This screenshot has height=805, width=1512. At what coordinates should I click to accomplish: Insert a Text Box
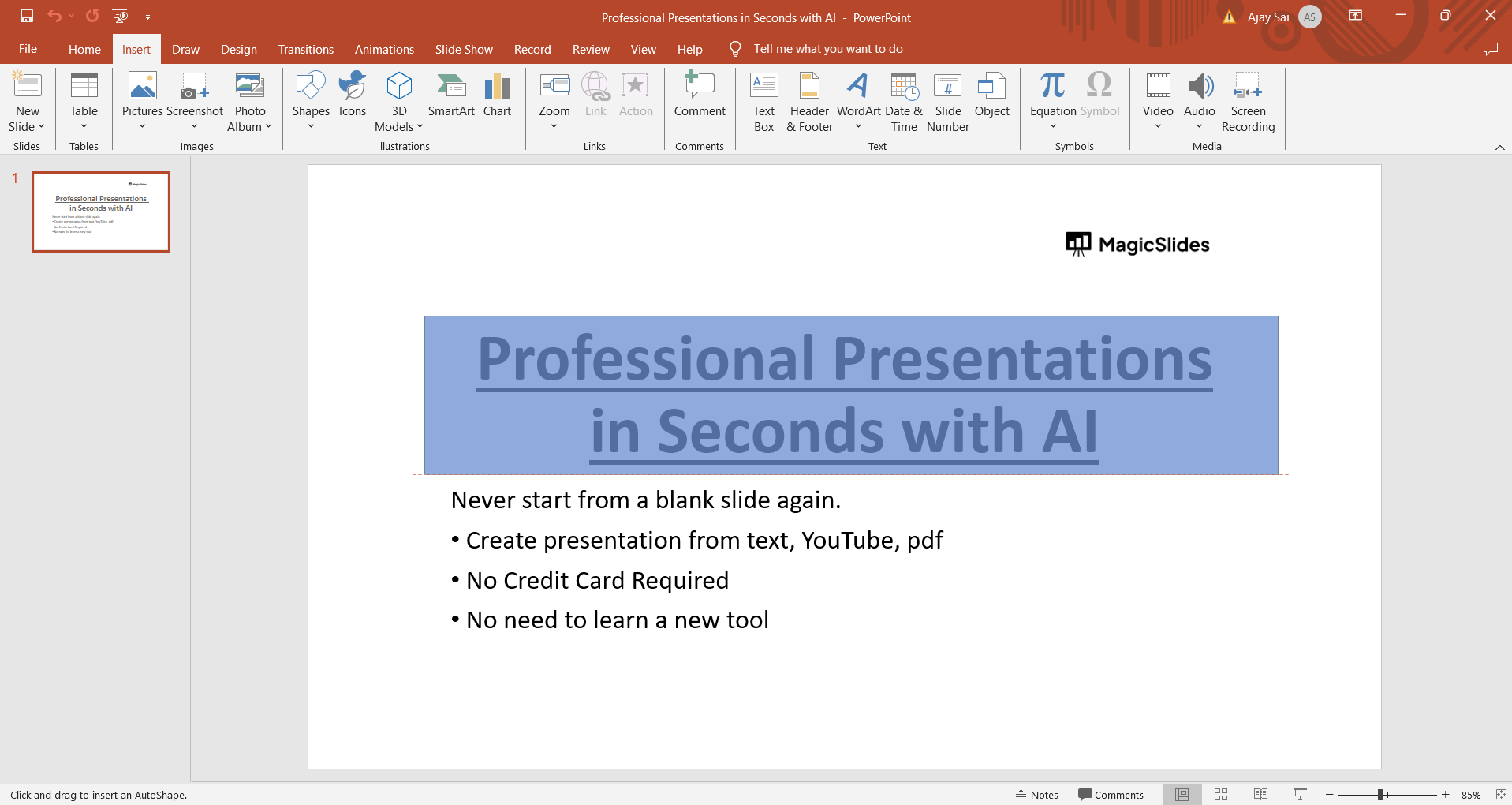(x=763, y=103)
